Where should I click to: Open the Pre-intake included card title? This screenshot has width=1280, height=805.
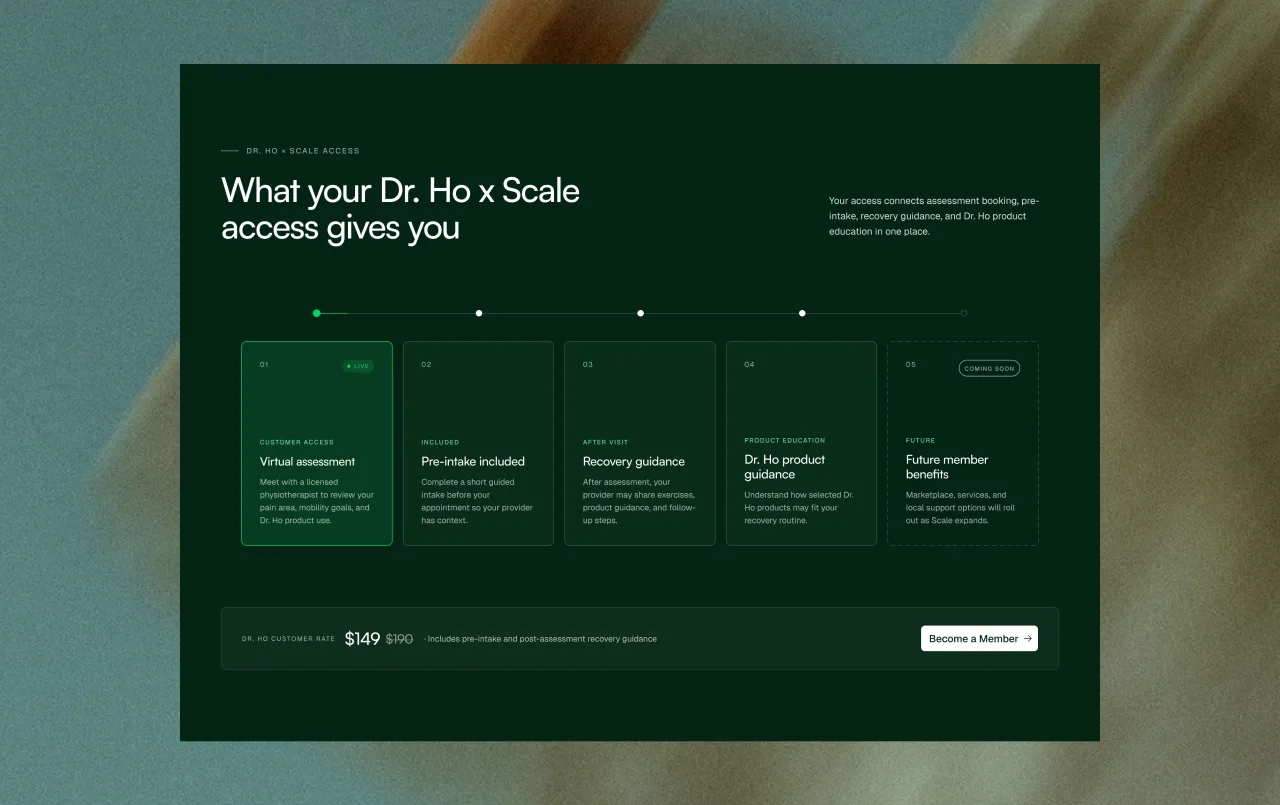[473, 462]
